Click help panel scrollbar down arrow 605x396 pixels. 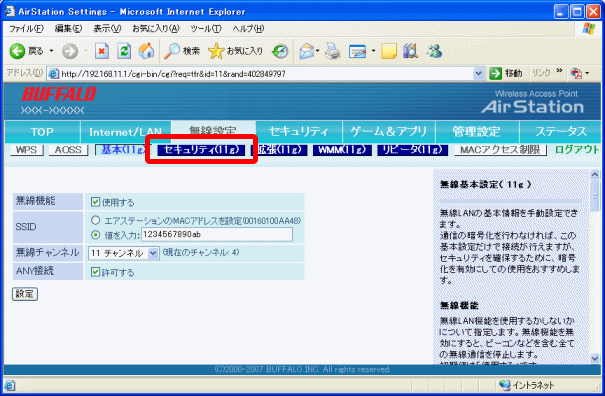tap(595, 359)
